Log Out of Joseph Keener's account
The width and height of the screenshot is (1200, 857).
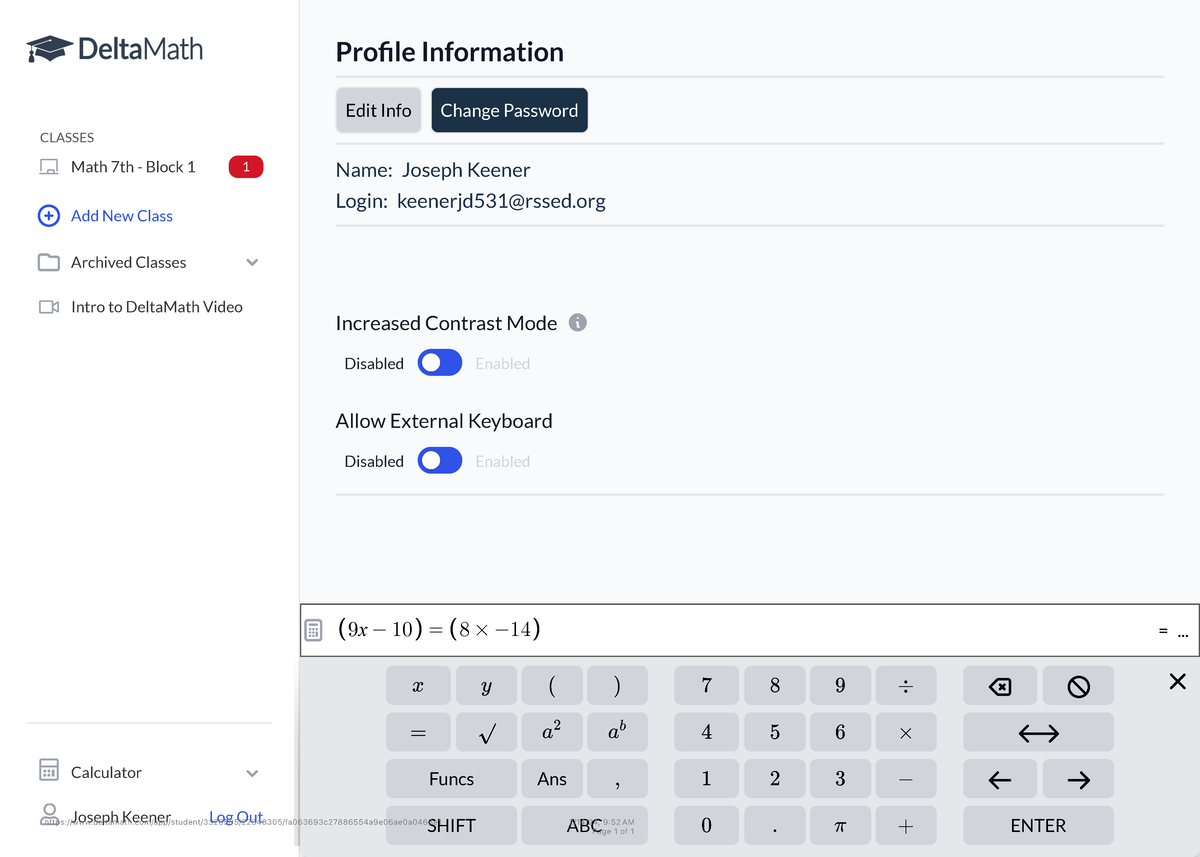pos(236,816)
